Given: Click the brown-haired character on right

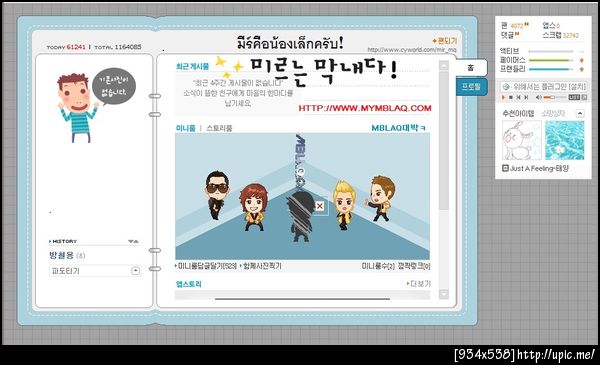Looking at the screenshot, I should pos(381,198).
